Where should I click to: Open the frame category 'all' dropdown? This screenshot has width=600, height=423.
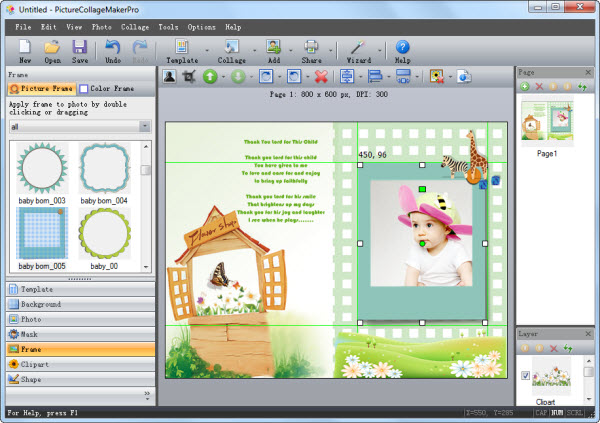coord(145,127)
